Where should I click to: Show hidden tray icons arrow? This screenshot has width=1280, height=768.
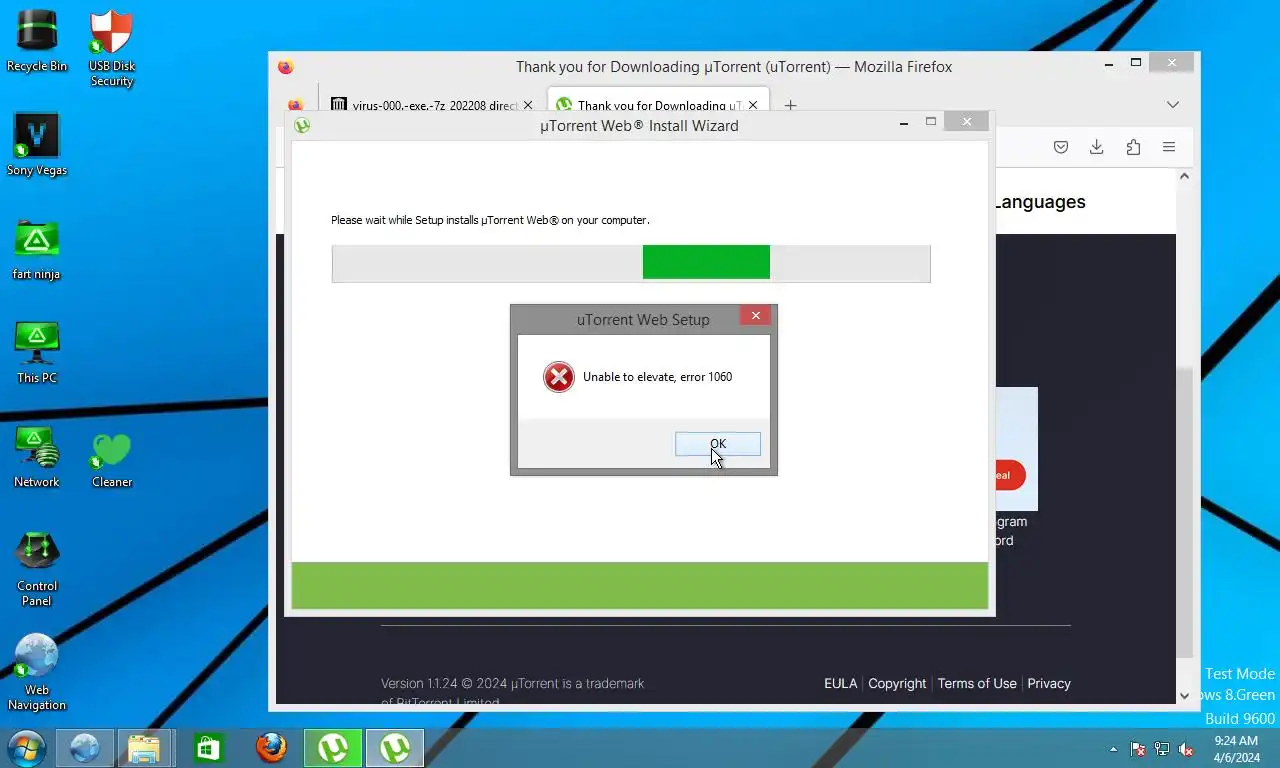1114,749
